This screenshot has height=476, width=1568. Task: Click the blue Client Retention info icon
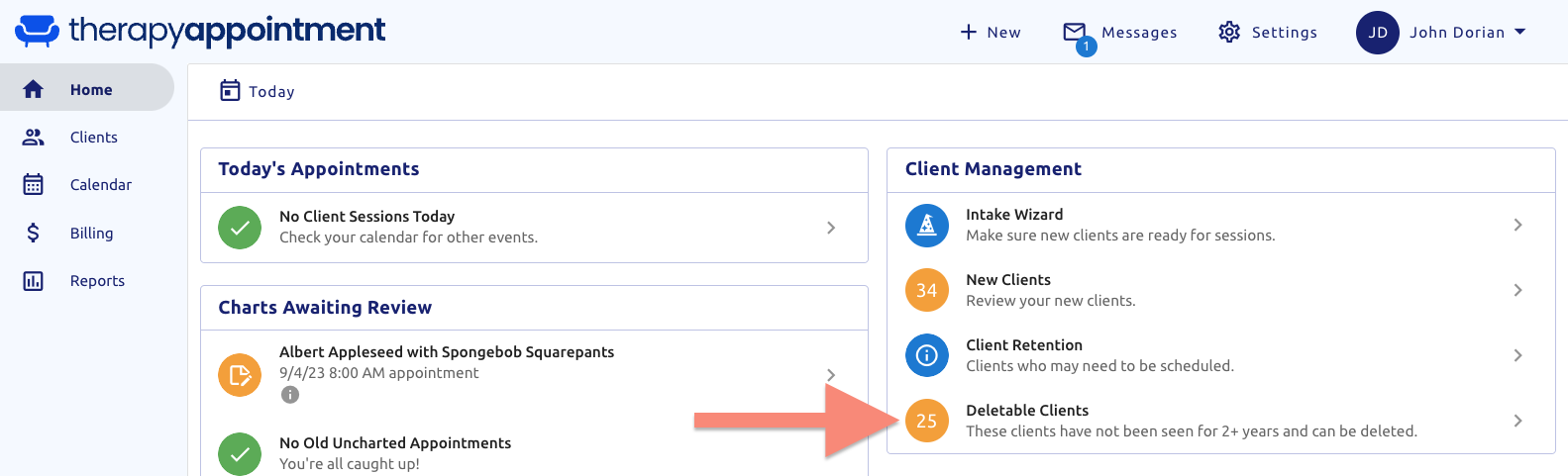[x=927, y=355]
